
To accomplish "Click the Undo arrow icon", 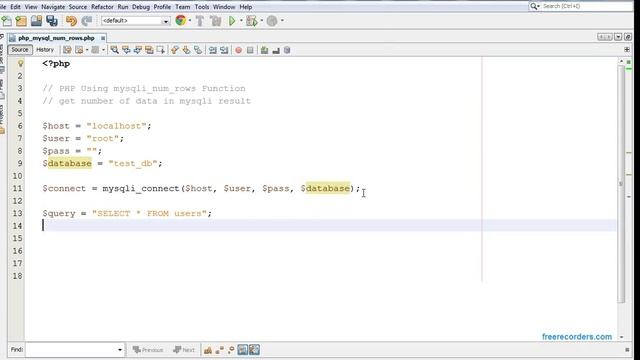I will click(x=71, y=21).
